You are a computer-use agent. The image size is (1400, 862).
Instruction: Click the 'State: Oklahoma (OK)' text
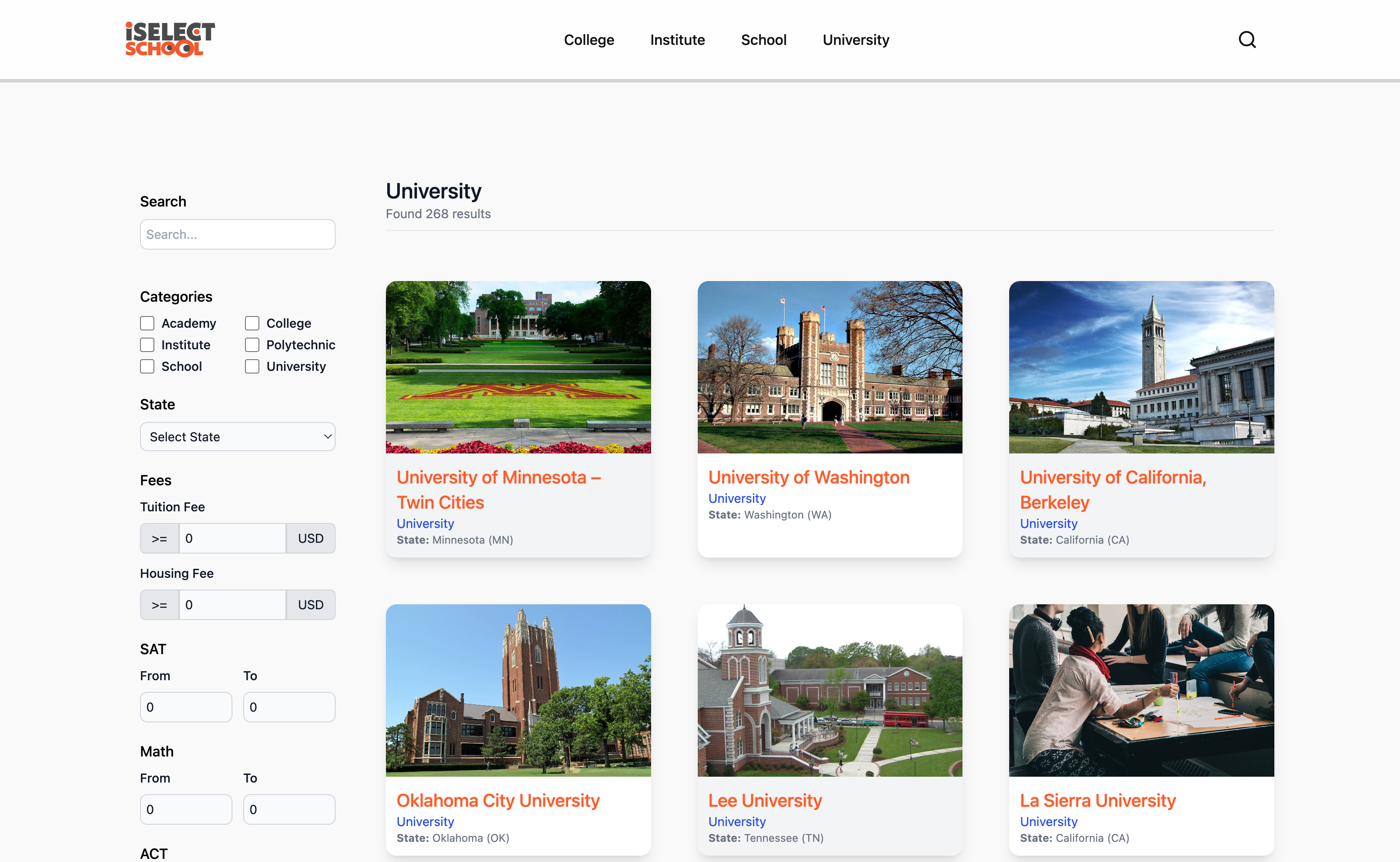point(453,838)
